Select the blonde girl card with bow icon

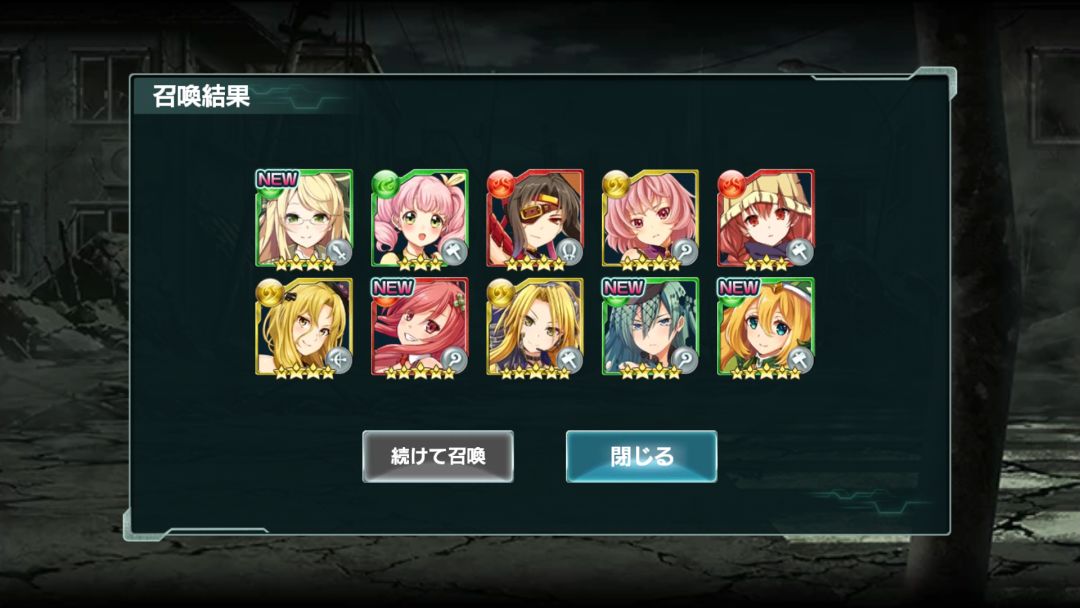[x=304, y=326]
